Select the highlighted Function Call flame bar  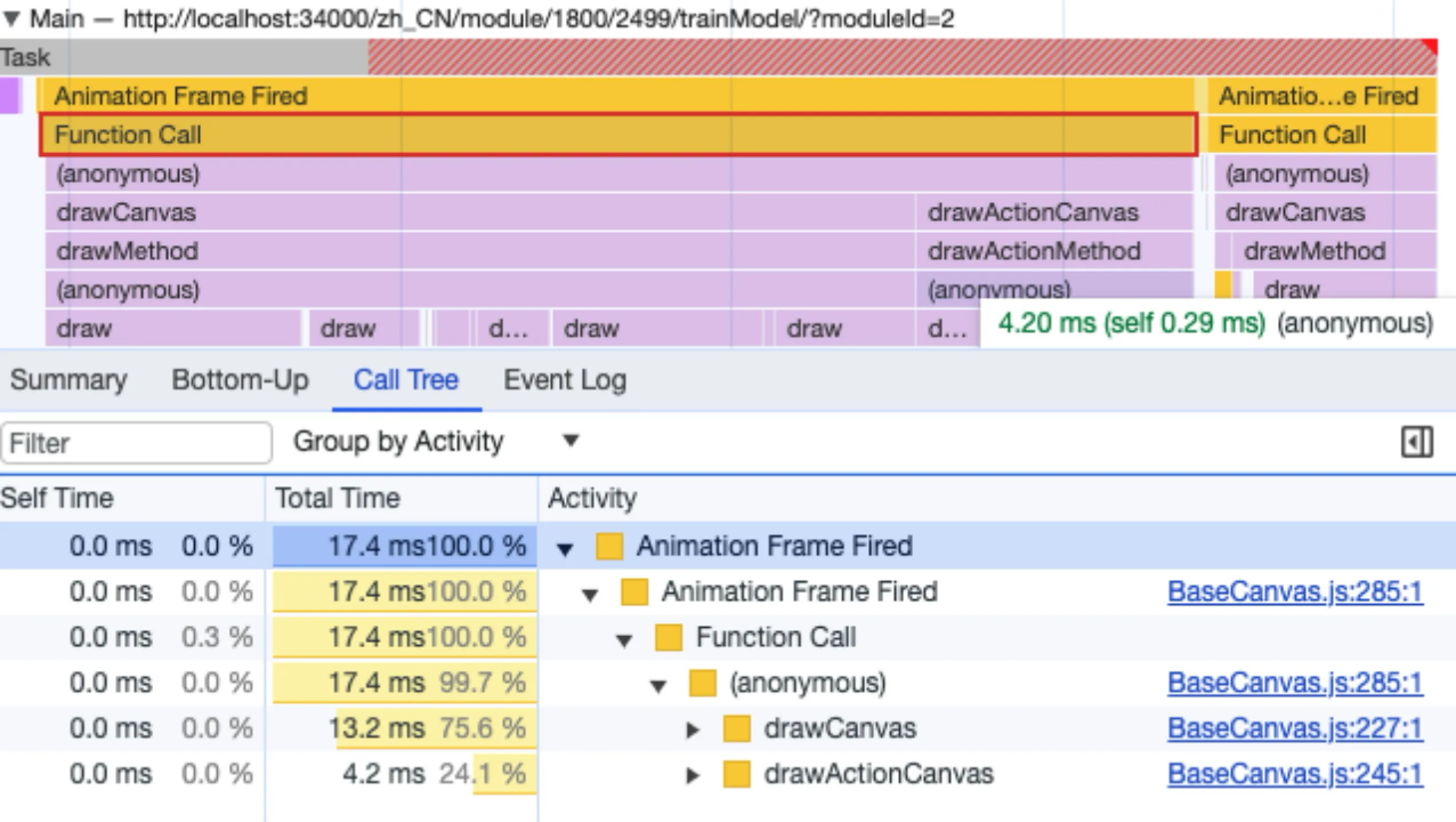618,135
